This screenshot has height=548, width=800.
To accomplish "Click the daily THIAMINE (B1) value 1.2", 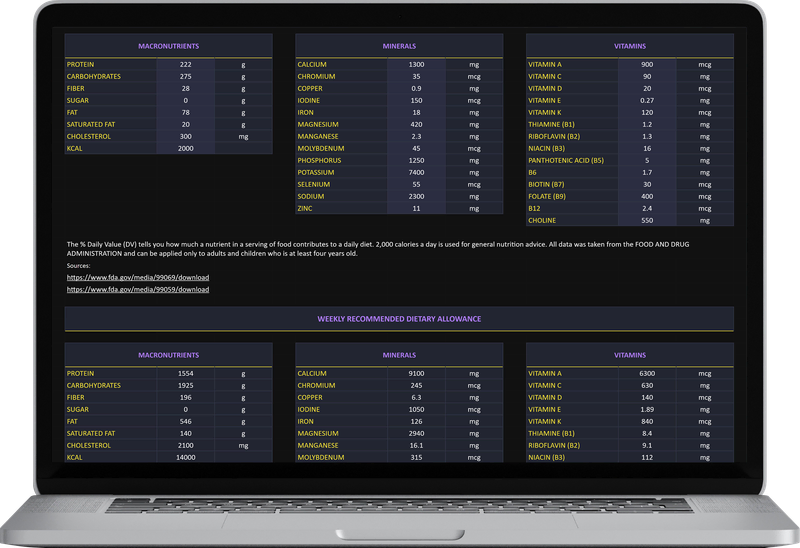I will (x=647, y=124).
